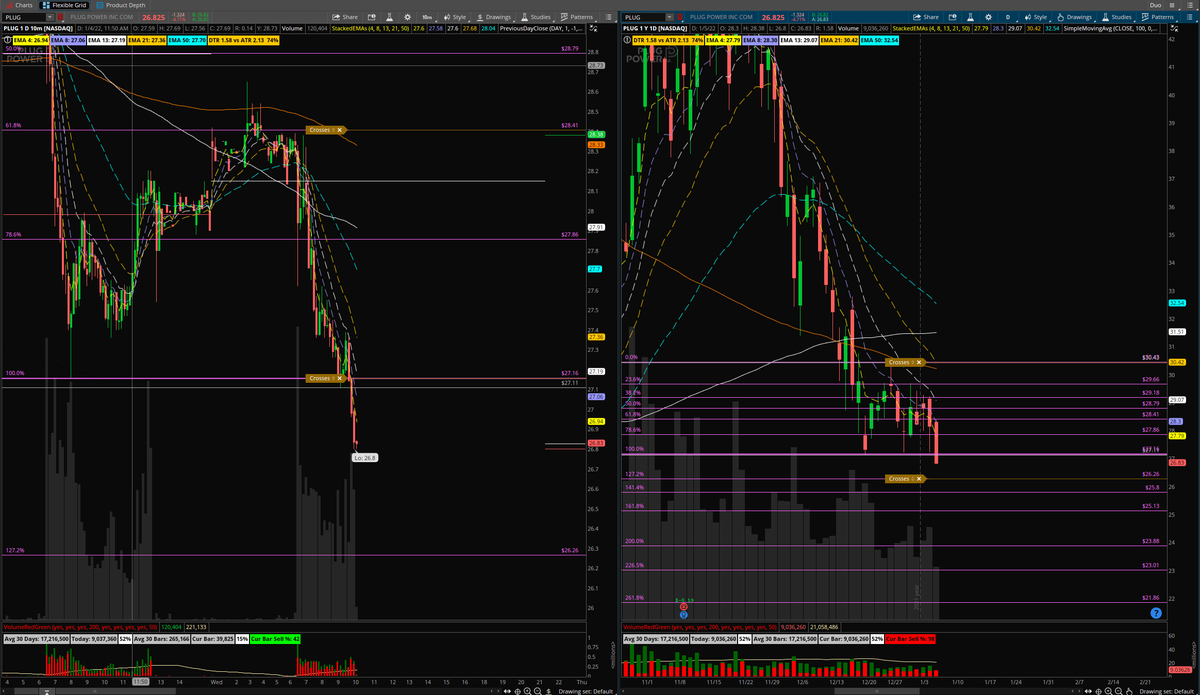Open the Style menu on the 10m chart
Viewport: 1200px width, 695px height.
[454, 17]
